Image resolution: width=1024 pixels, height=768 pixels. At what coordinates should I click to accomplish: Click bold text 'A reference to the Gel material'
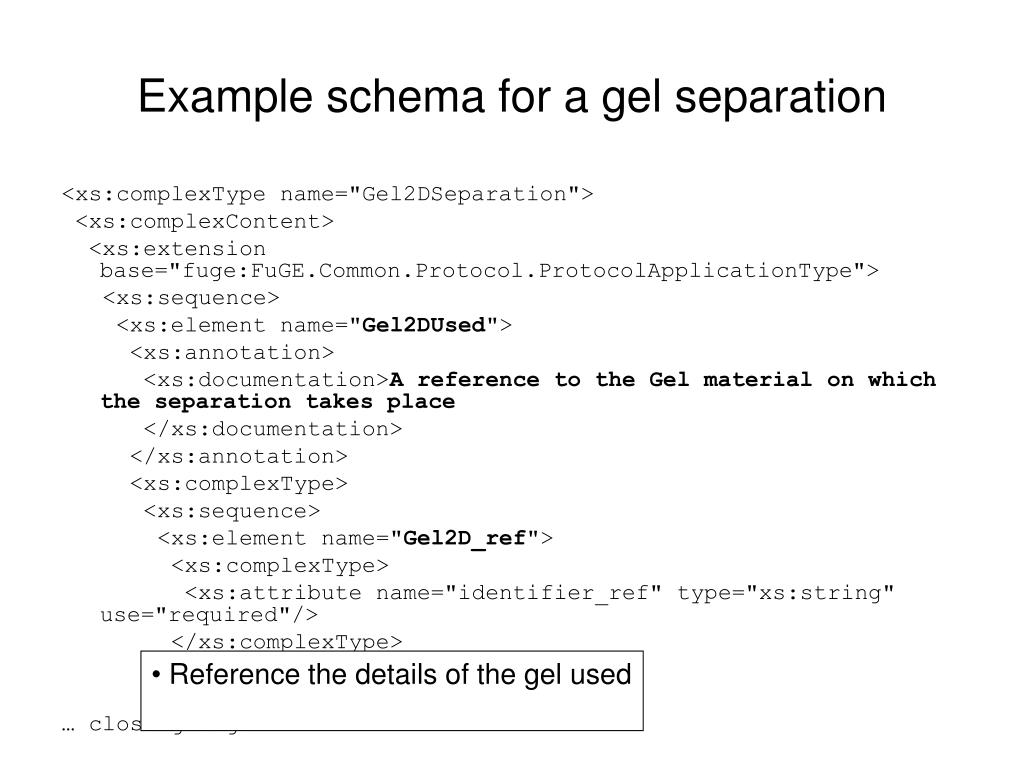tap(600, 380)
